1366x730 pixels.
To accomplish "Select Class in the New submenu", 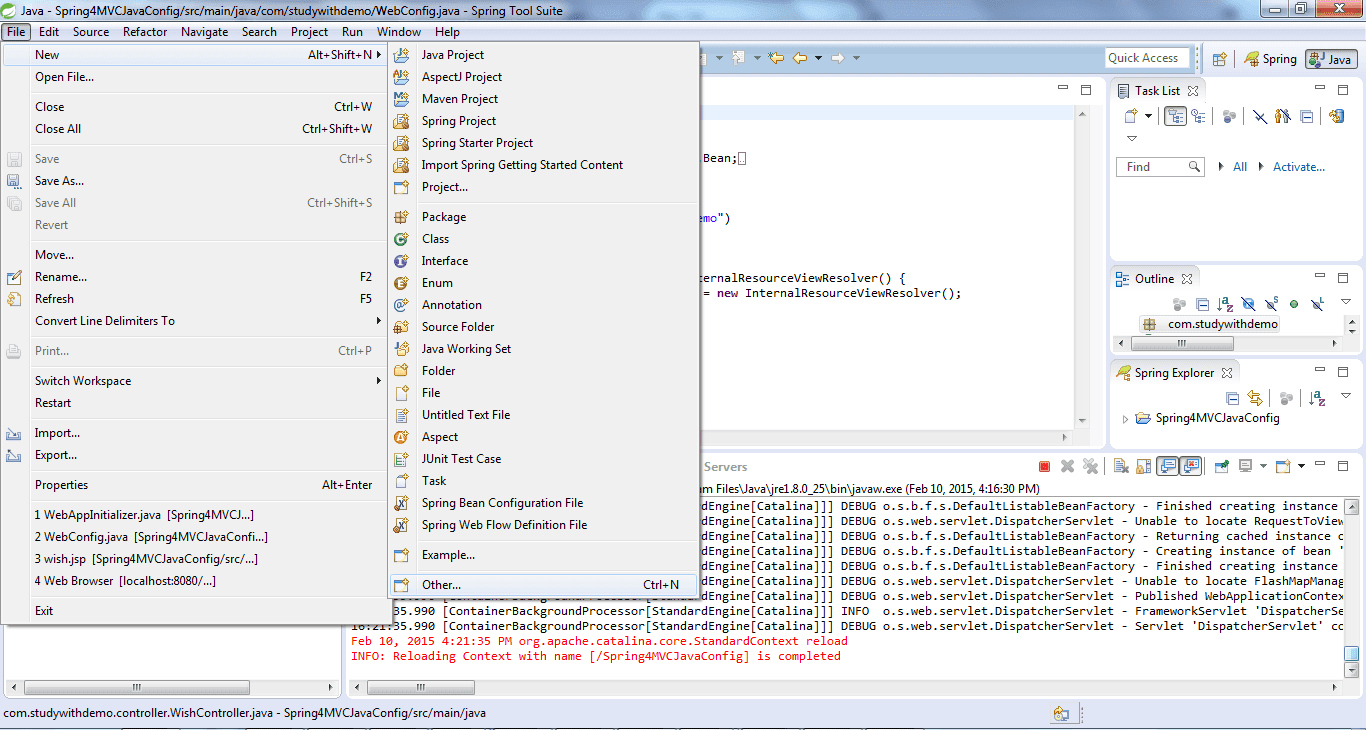I will (x=544, y=239).
